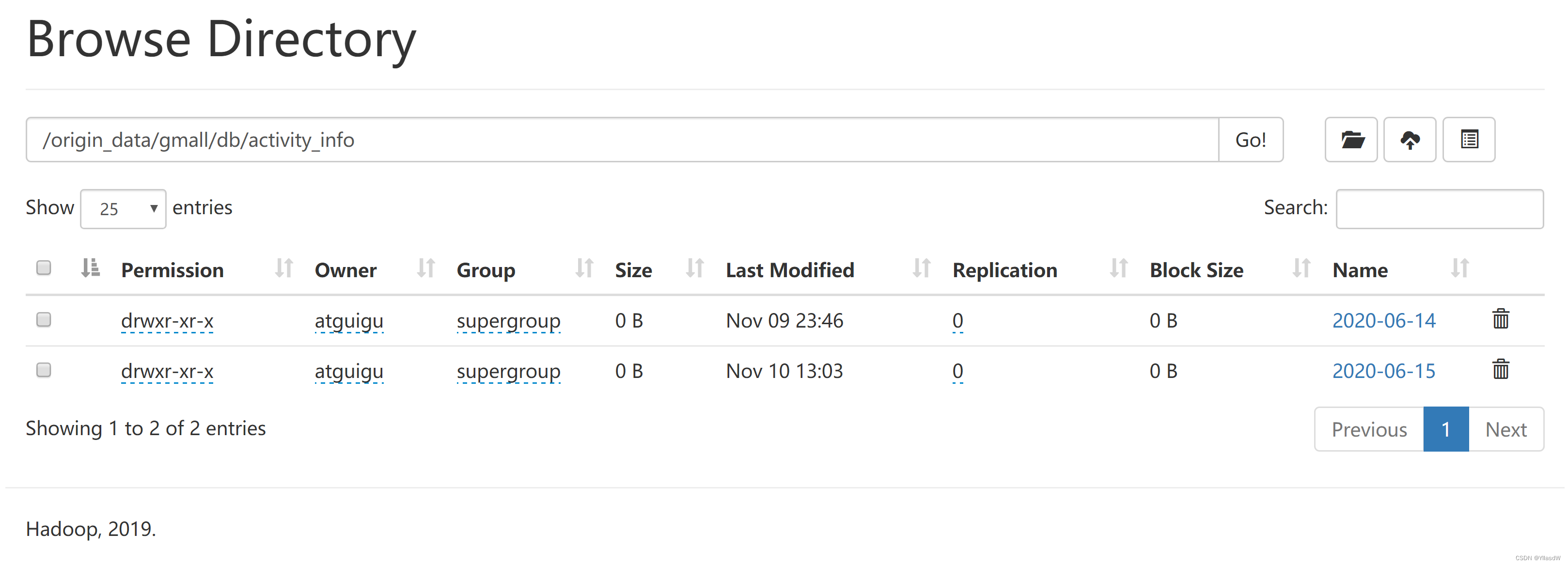This screenshot has height=565, width=1568.
Task: Check the 2020-06-15 row checkbox
Action: 44,370
